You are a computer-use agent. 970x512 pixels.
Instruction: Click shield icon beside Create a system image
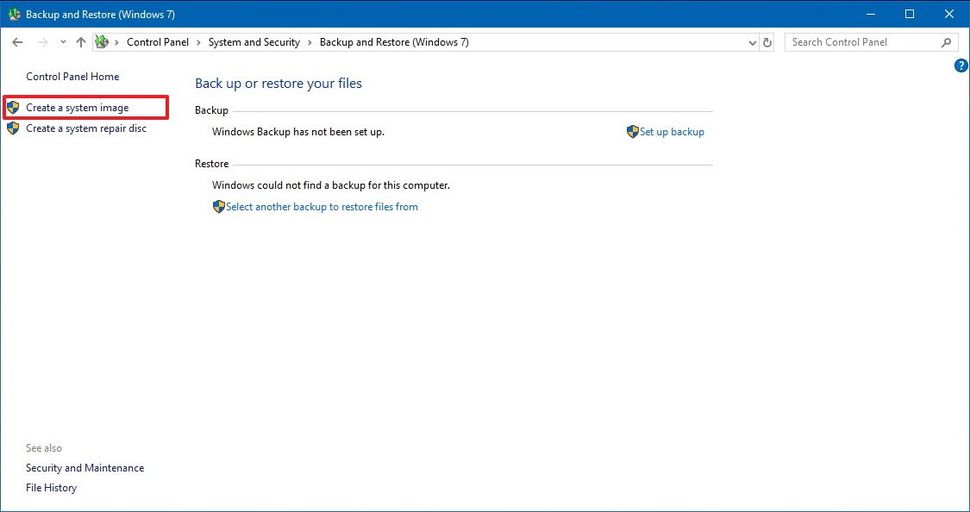13,108
